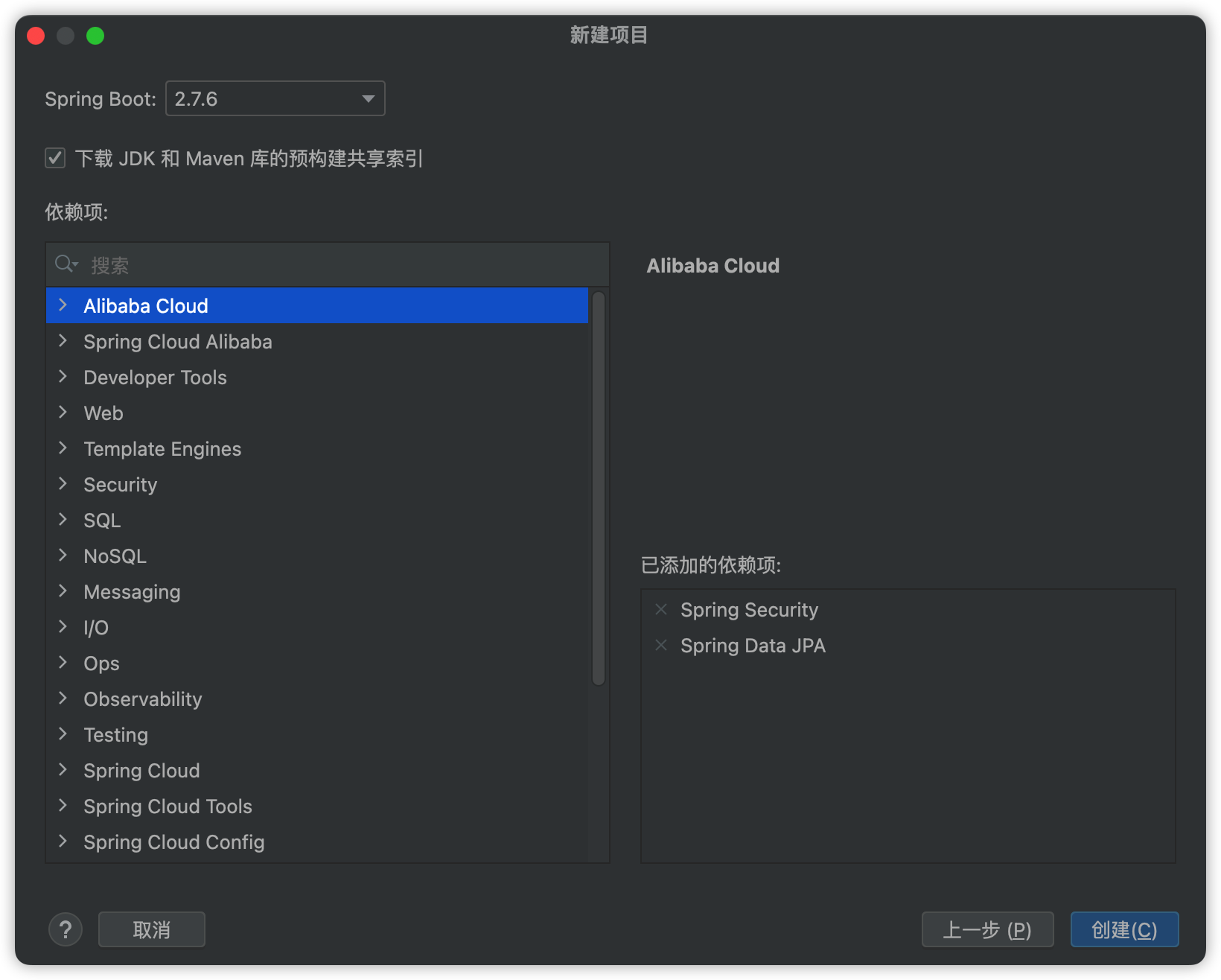
Task: Expand the Spring Cloud Tools chevron
Action: tap(63, 806)
